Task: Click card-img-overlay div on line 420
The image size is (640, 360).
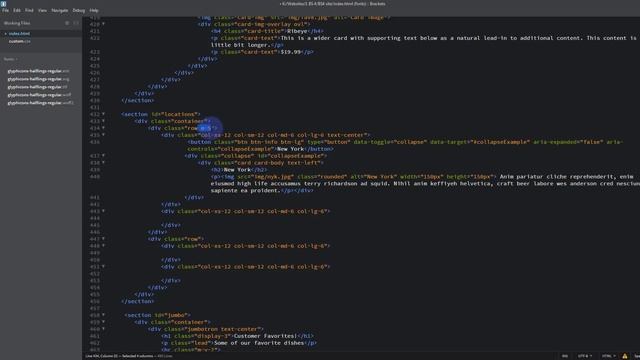Action: (254, 24)
